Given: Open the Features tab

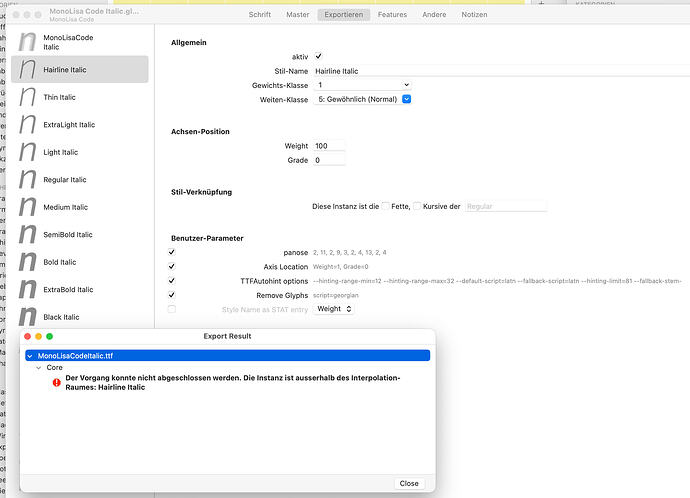Looking at the screenshot, I should (x=392, y=15).
